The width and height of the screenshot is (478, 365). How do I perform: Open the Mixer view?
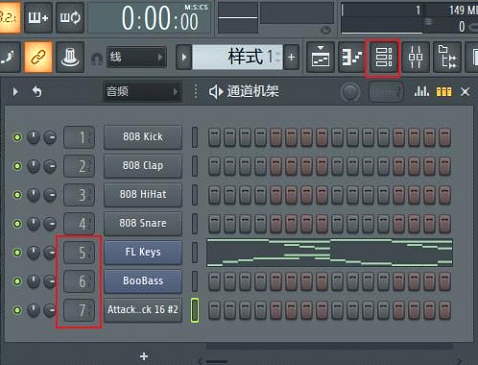[x=415, y=58]
